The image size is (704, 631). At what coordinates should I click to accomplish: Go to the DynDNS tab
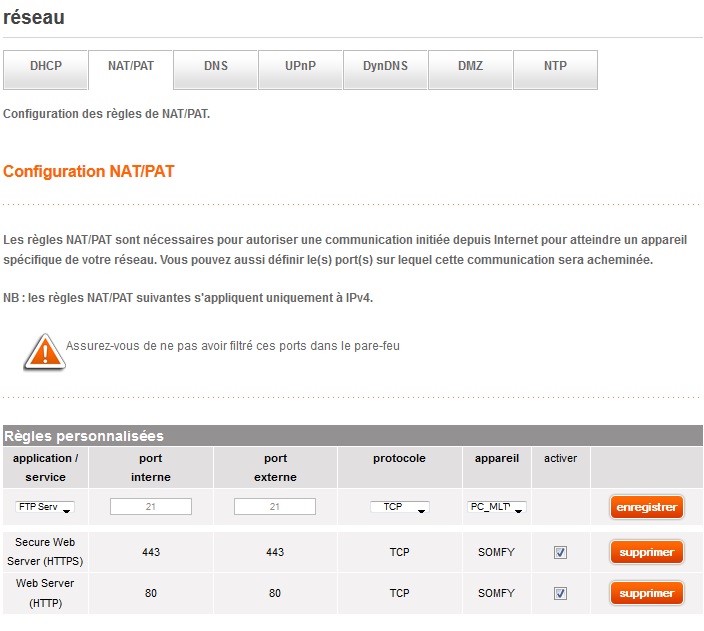pyautogui.click(x=385, y=67)
